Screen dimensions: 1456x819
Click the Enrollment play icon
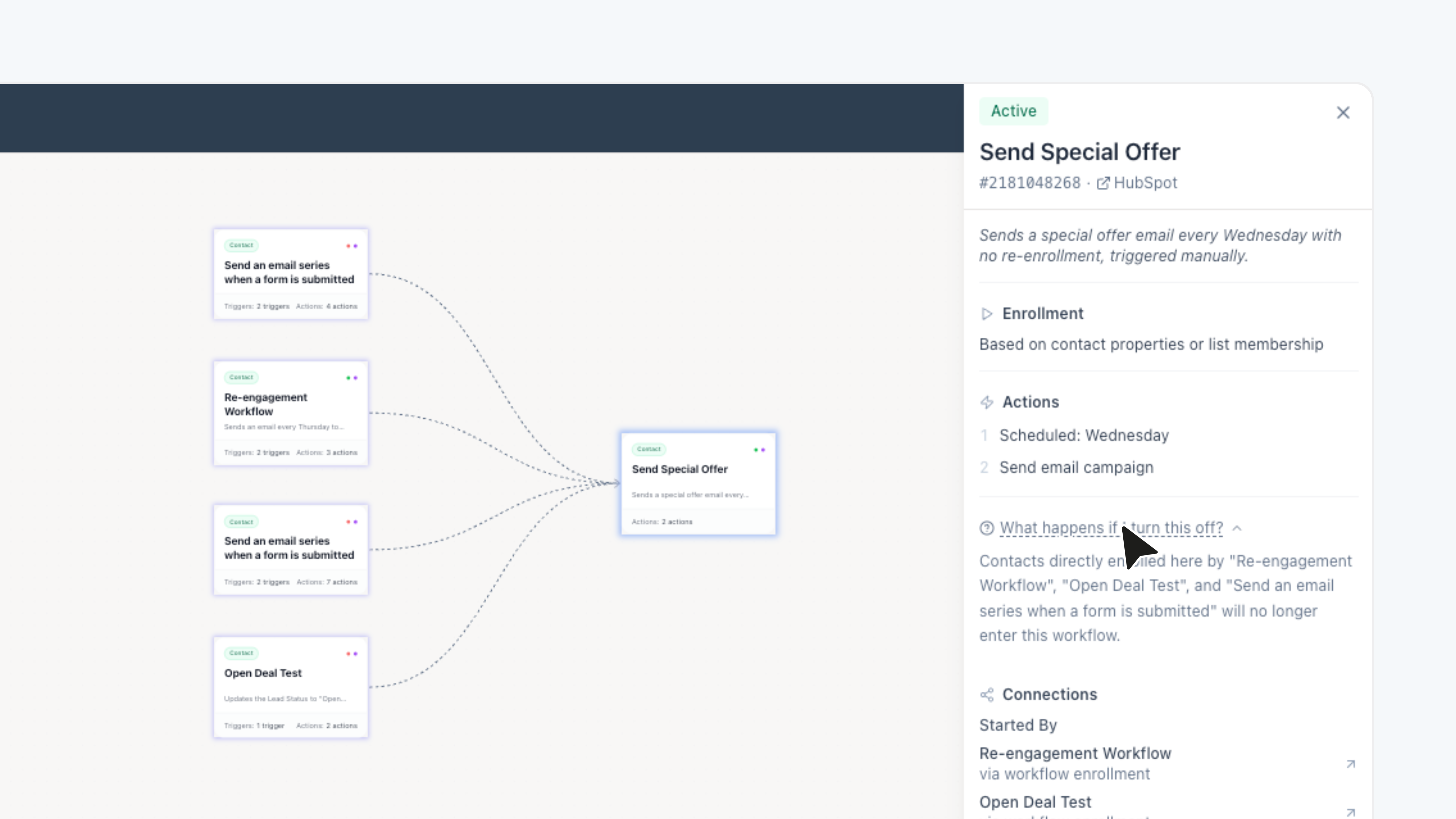click(x=987, y=314)
